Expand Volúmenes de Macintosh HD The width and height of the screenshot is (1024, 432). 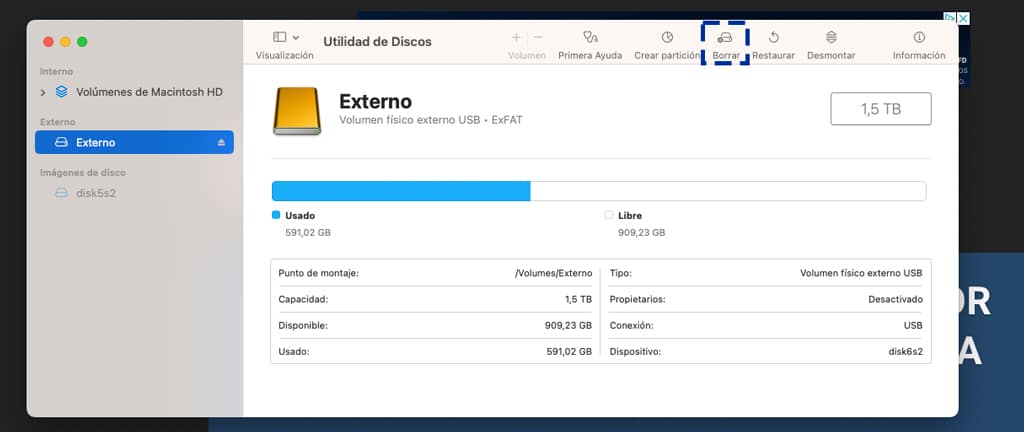(43, 93)
